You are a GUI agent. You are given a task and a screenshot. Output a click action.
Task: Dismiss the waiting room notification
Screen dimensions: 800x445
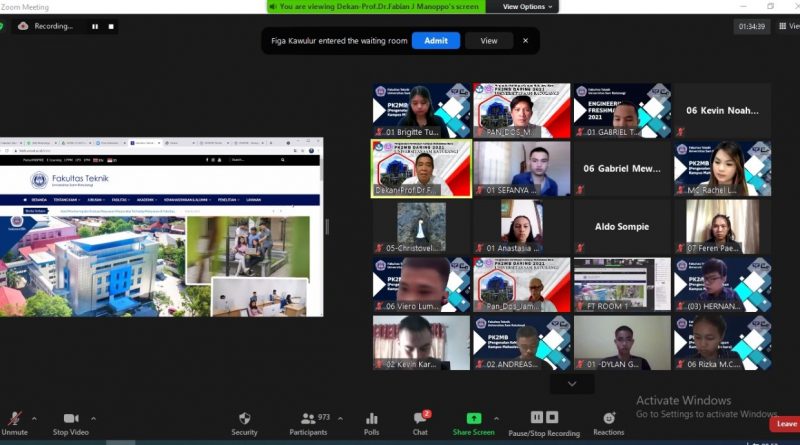pos(526,41)
